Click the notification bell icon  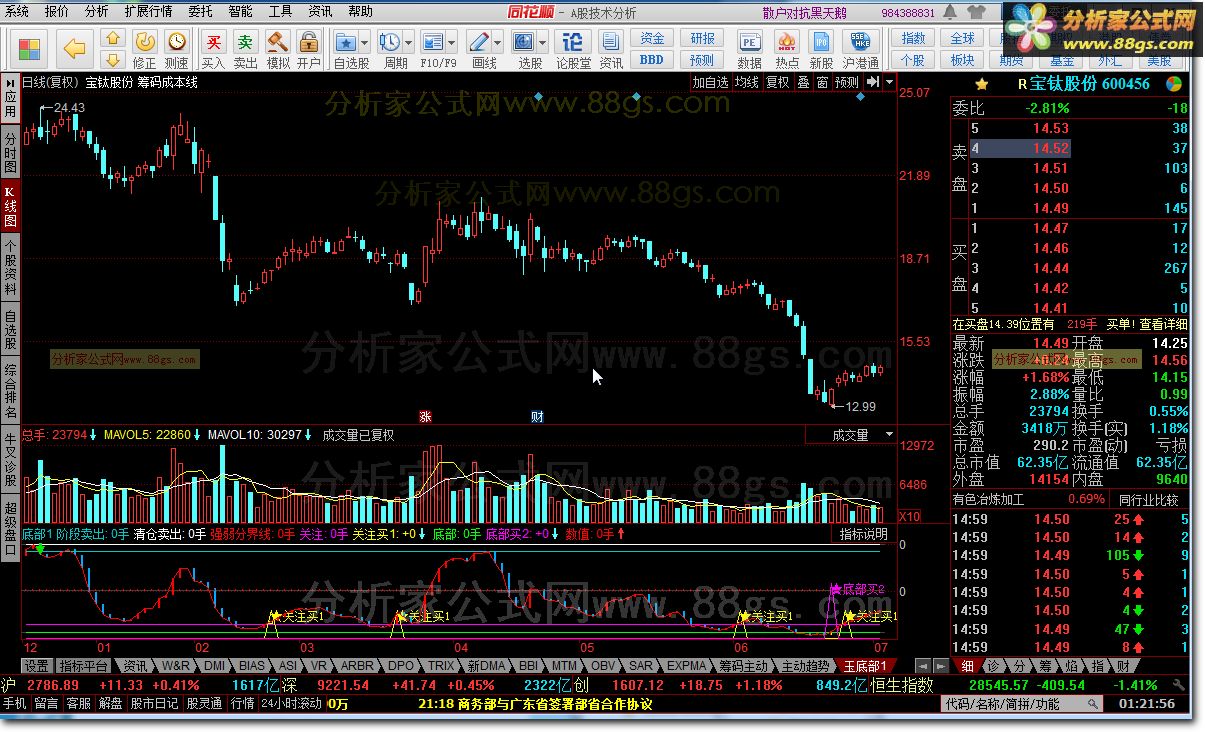950,12
